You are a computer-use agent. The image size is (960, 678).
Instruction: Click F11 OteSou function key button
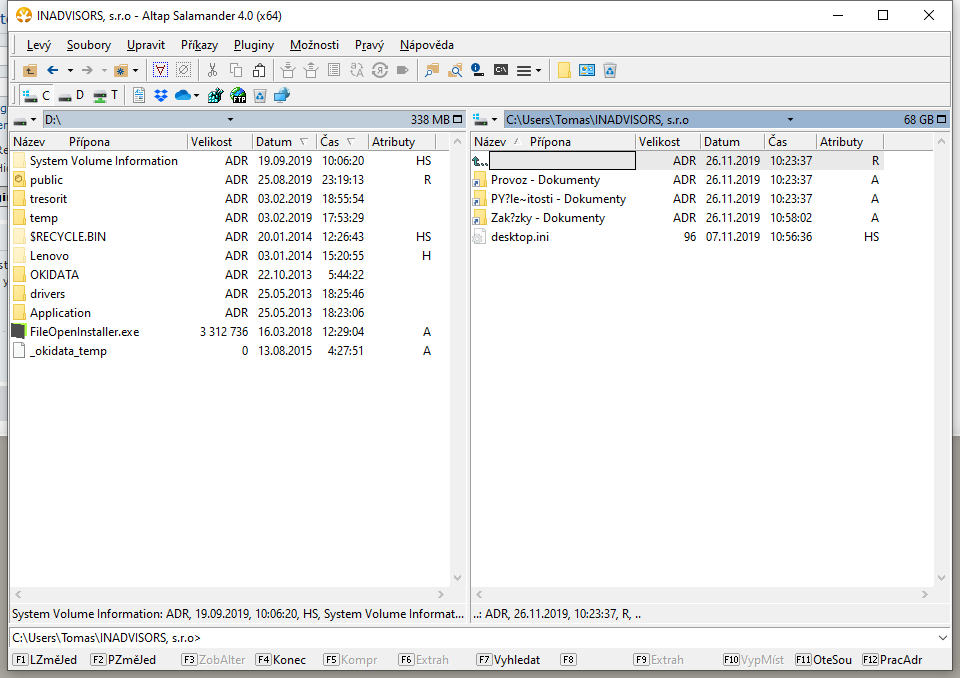pos(823,660)
